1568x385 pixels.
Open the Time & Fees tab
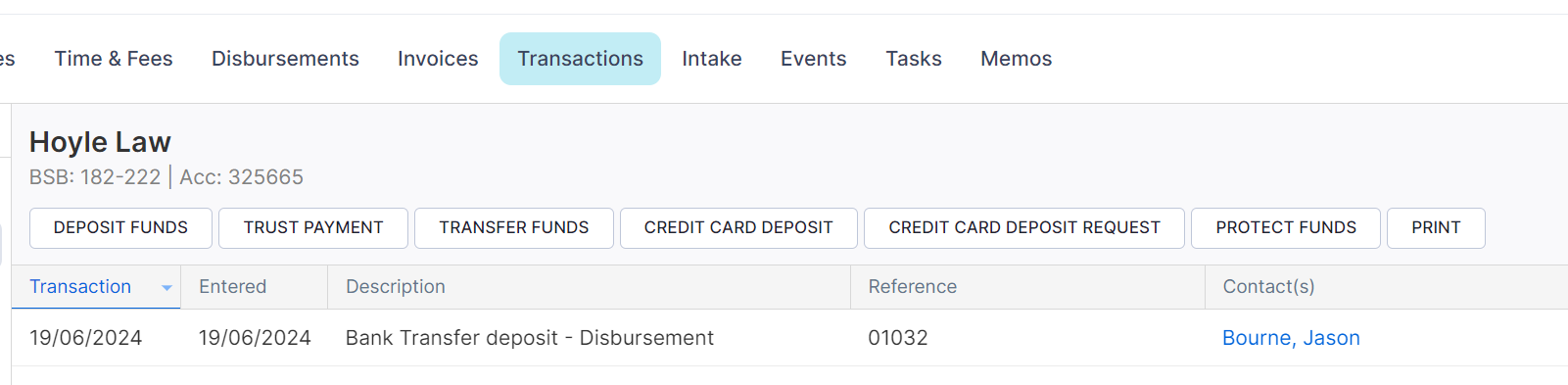point(114,59)
